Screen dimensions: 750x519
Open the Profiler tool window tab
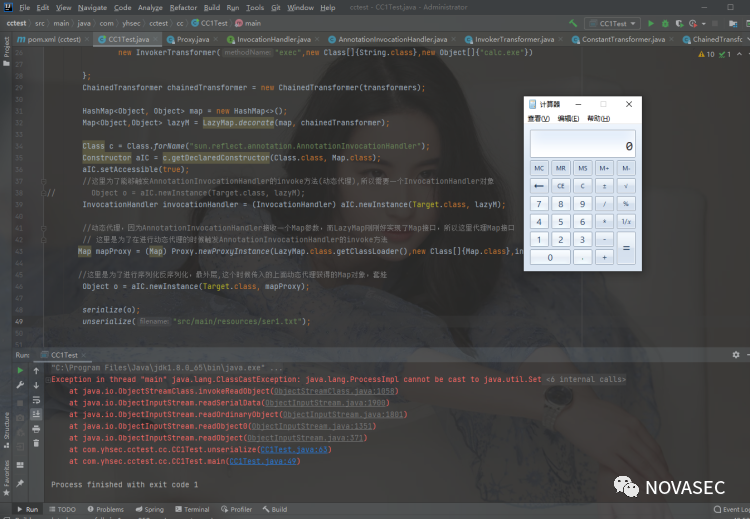236,509
